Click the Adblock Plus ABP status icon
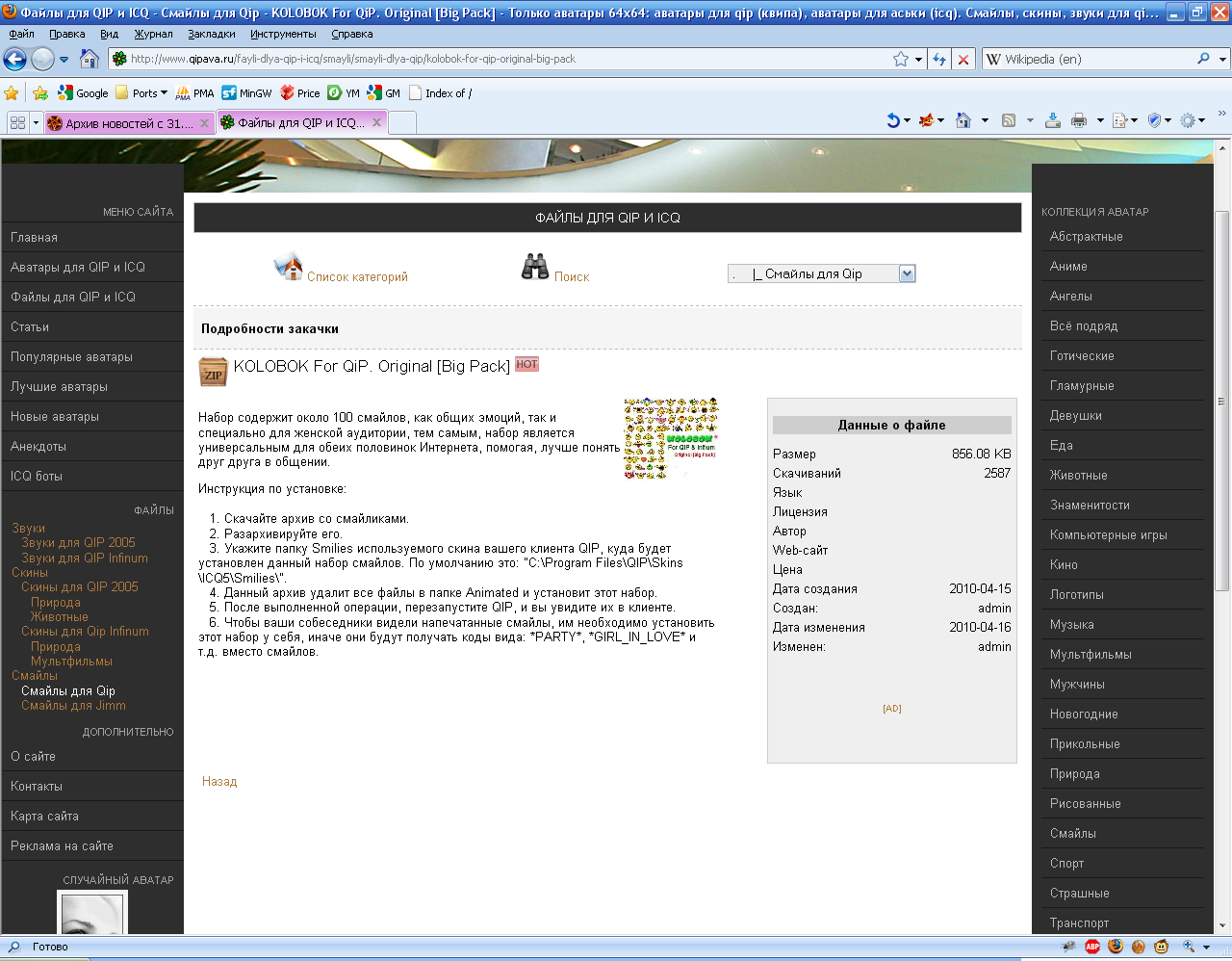 [1092, 947]
